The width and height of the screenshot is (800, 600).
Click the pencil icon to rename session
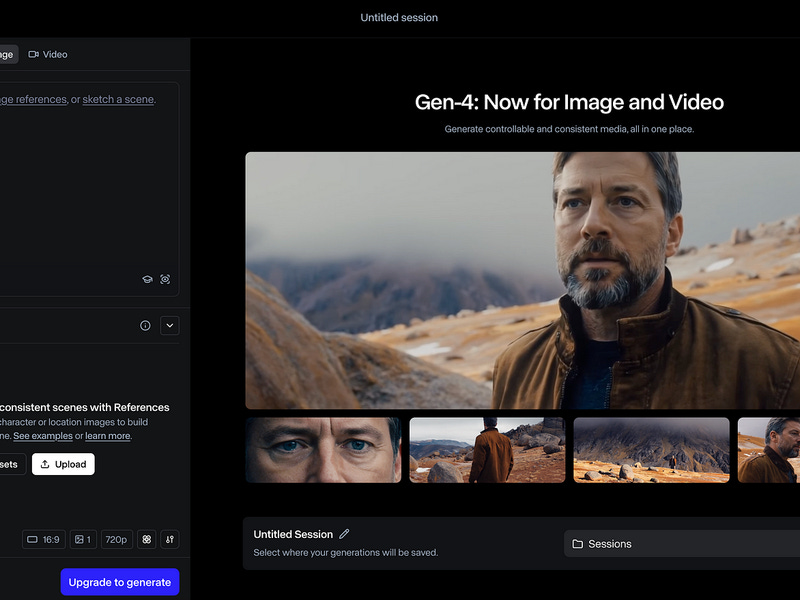coord(344,534)
